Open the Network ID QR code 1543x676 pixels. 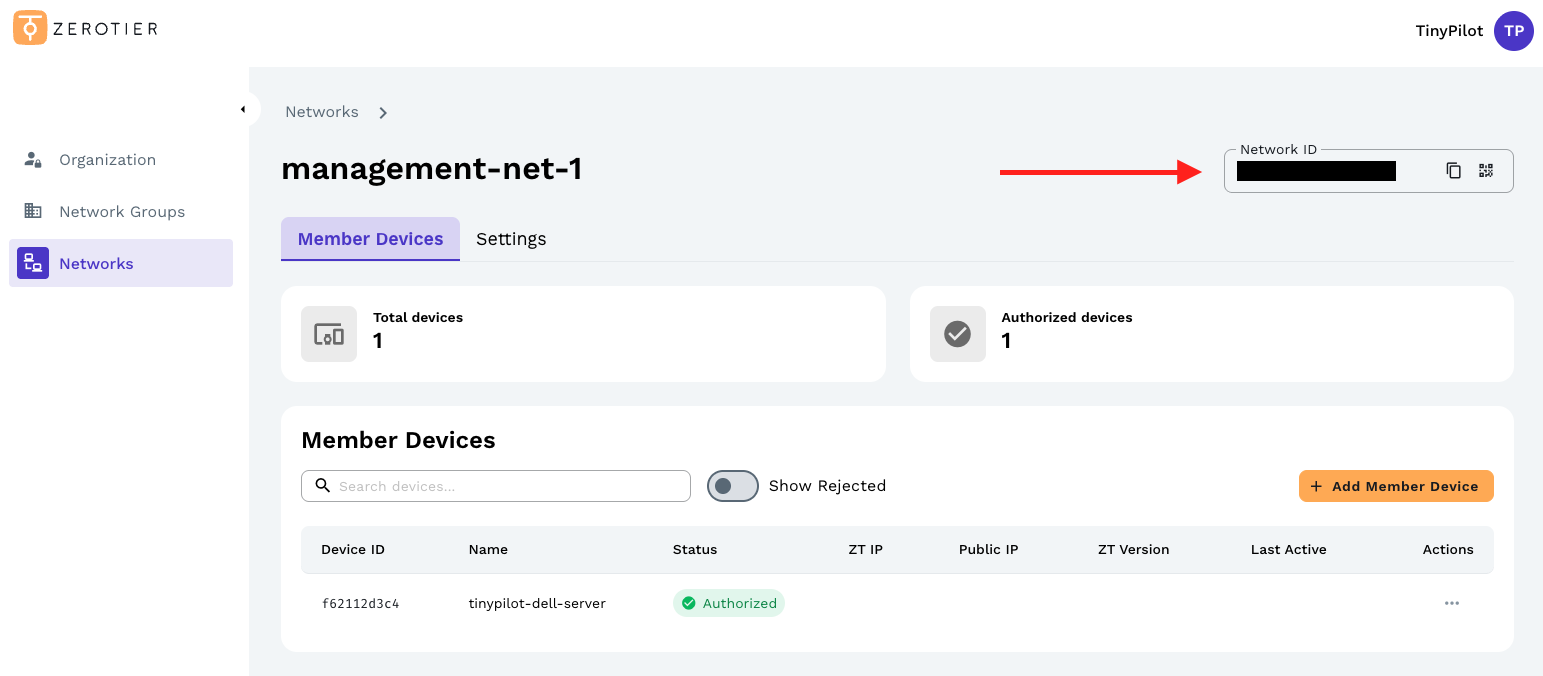click(1486, 170)
